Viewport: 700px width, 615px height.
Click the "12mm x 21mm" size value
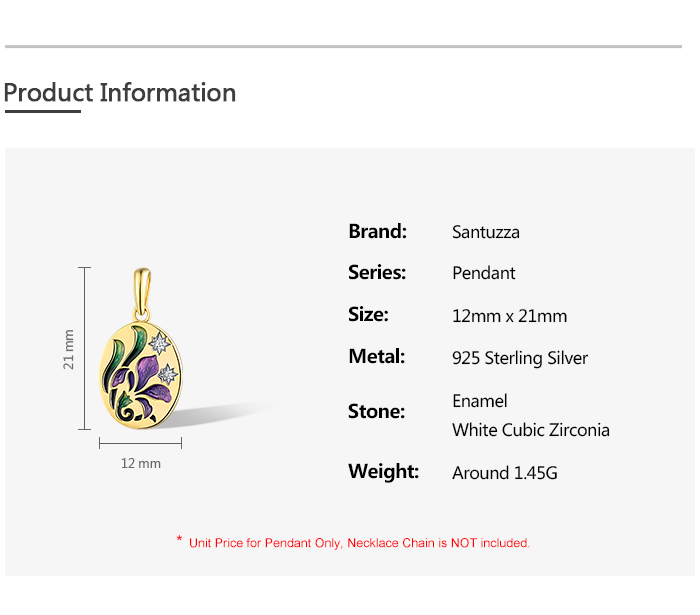[509, 316]
